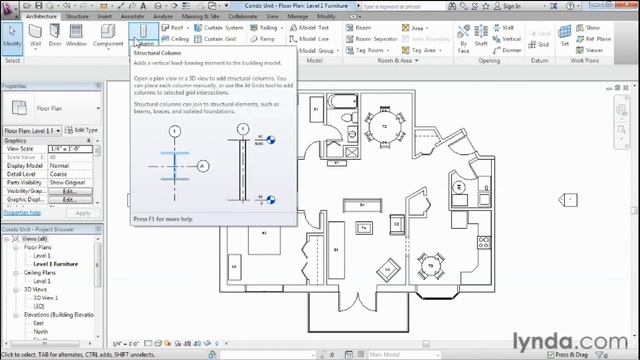Click the By Face opening tool
The image size is (640, 360).
[x=463, y=39]
